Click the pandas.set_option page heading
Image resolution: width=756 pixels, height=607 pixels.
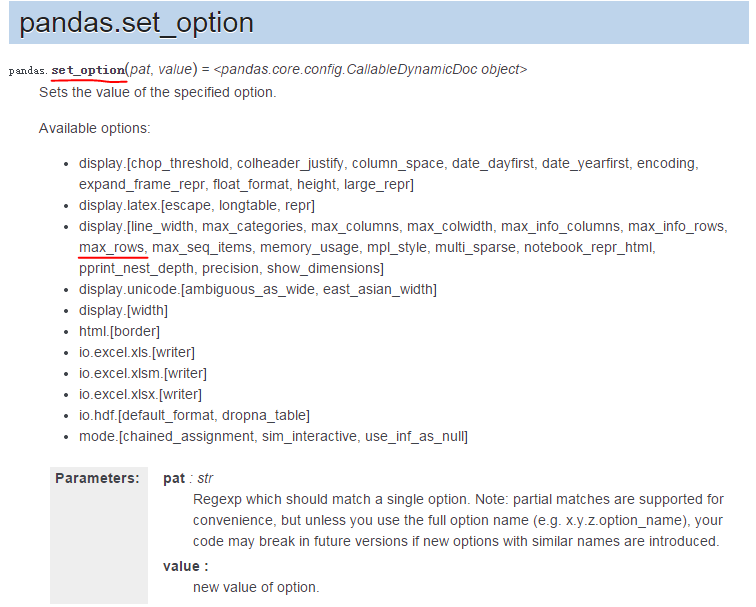coord(136,23)
